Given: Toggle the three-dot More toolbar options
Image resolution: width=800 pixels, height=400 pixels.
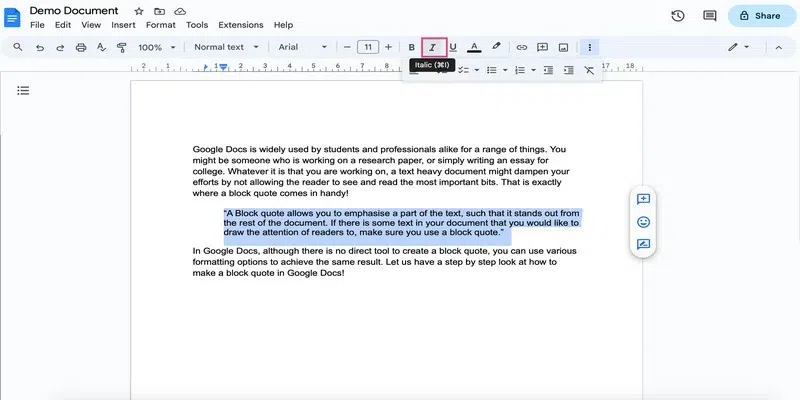Looking at the screenshot, I should click(x=590, y=47).
